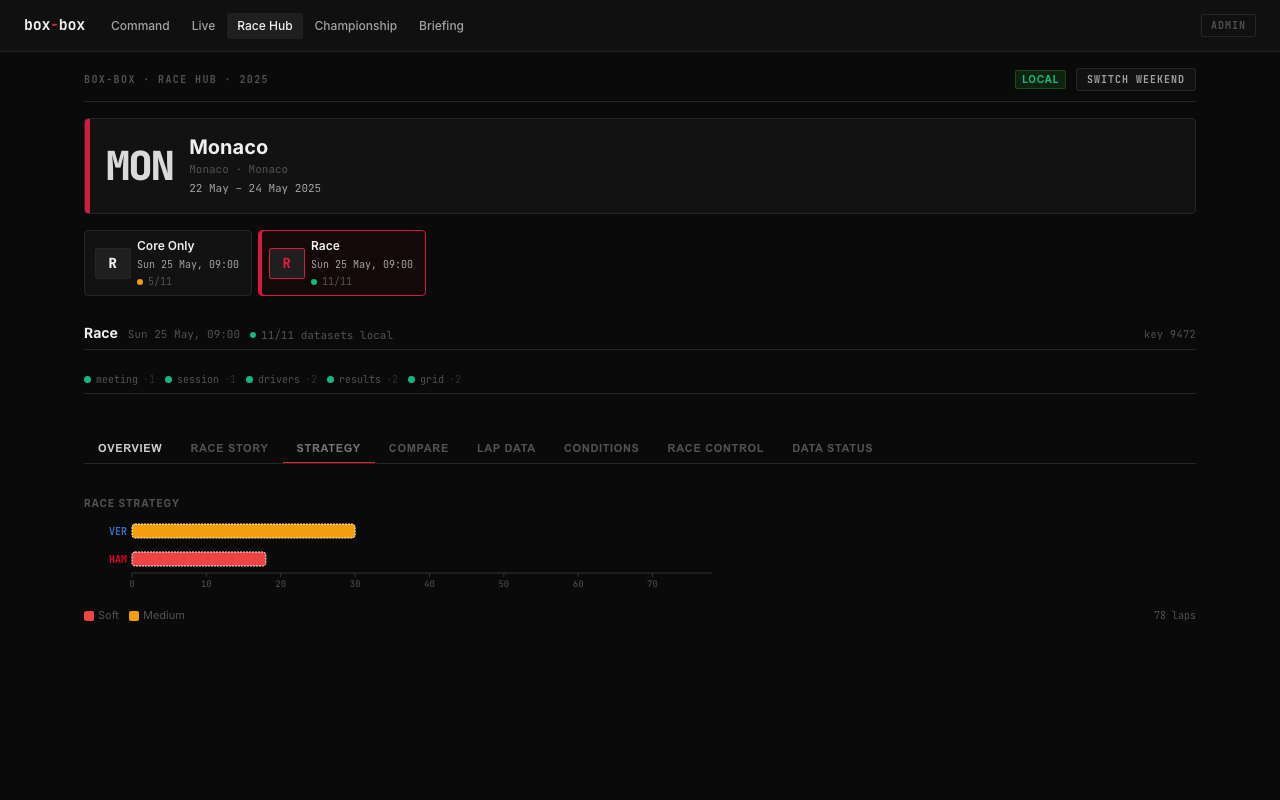The image size is (1280, 800).
Task: Click the ADMIN button
Action: point(1228,26)
